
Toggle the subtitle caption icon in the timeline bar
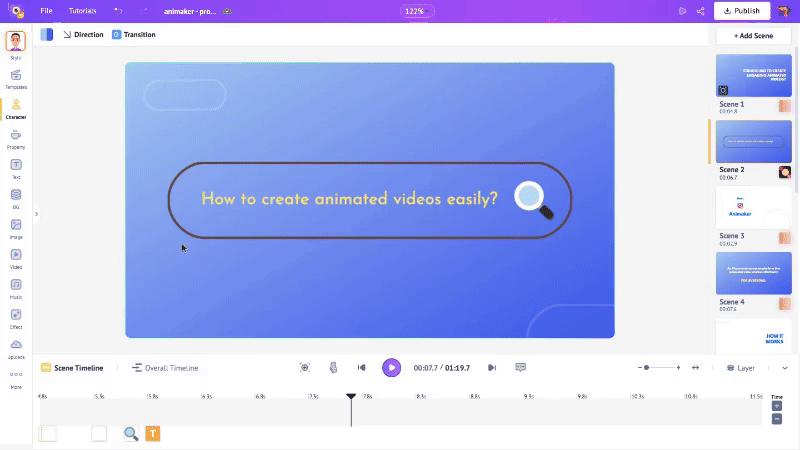[520, 368]
